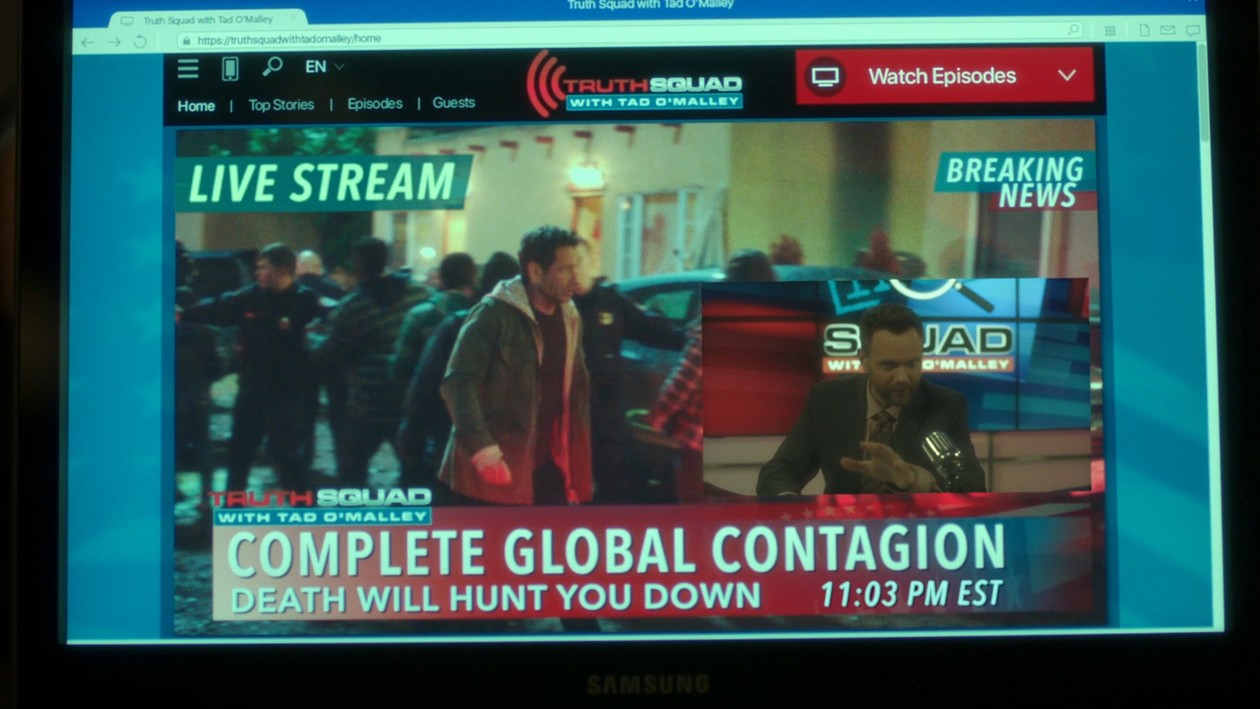Click the browser chat bubble icon
The image size is (1260, 709).
tap(1192, 31)
